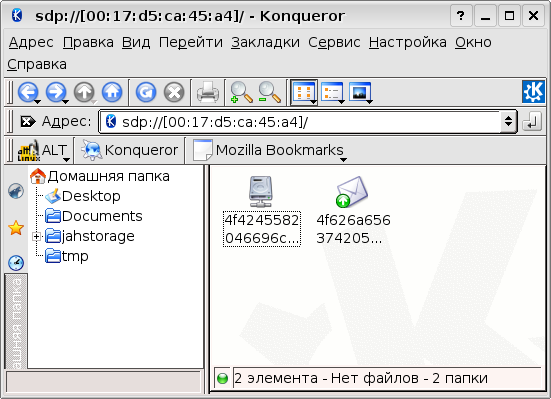Open the Окно menu

coord(473,42)
